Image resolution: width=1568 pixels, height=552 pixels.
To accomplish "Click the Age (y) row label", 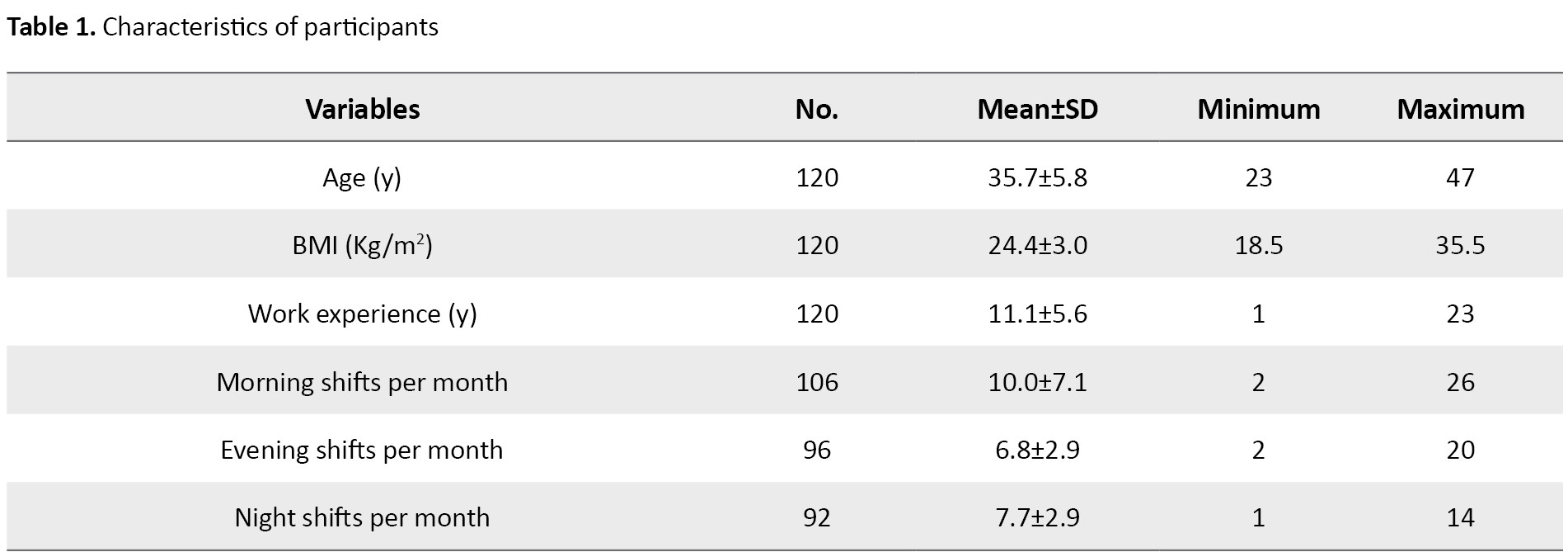I will (x=362, y=177).
